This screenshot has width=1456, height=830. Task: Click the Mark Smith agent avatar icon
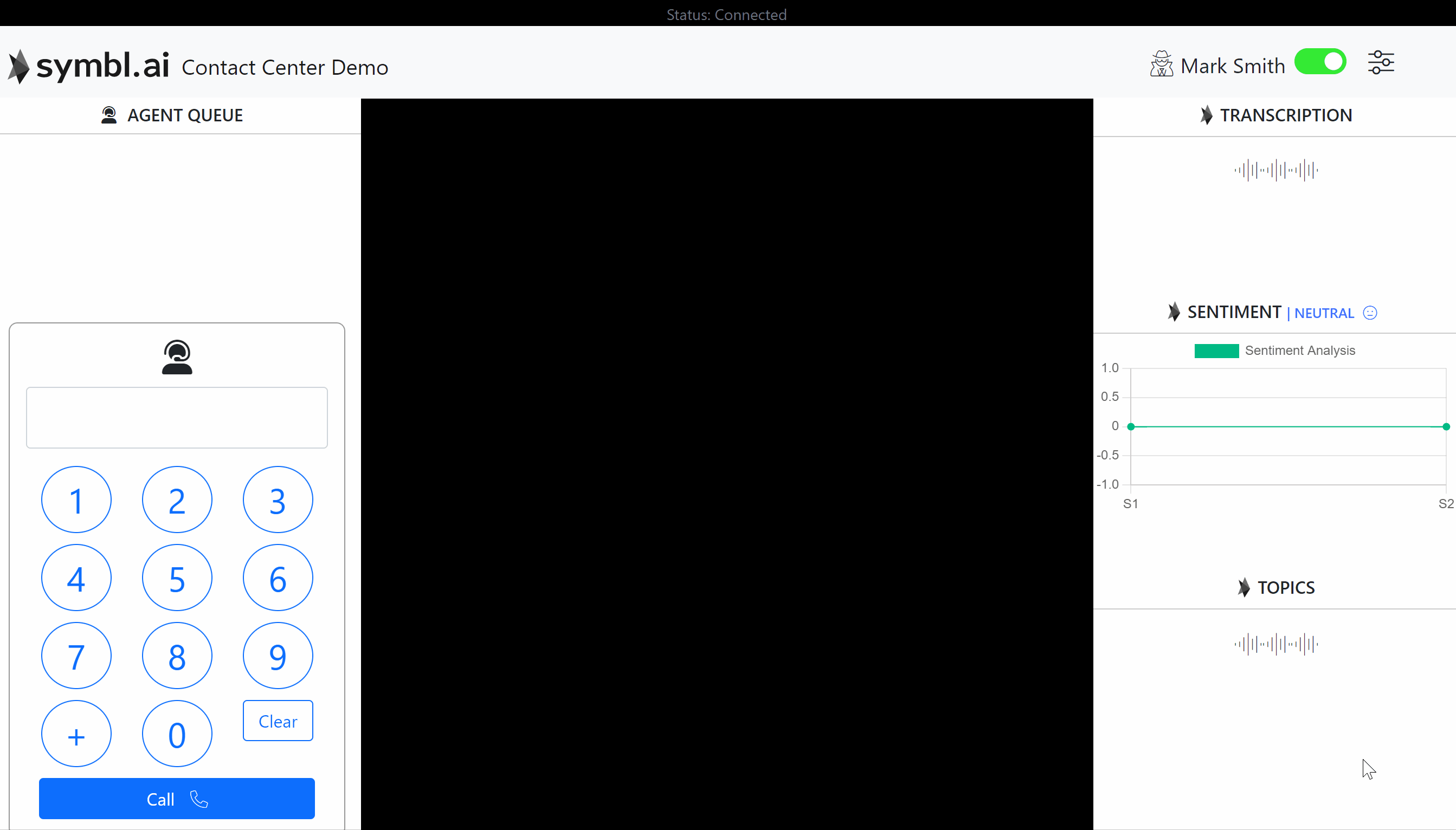point(1161,64)
